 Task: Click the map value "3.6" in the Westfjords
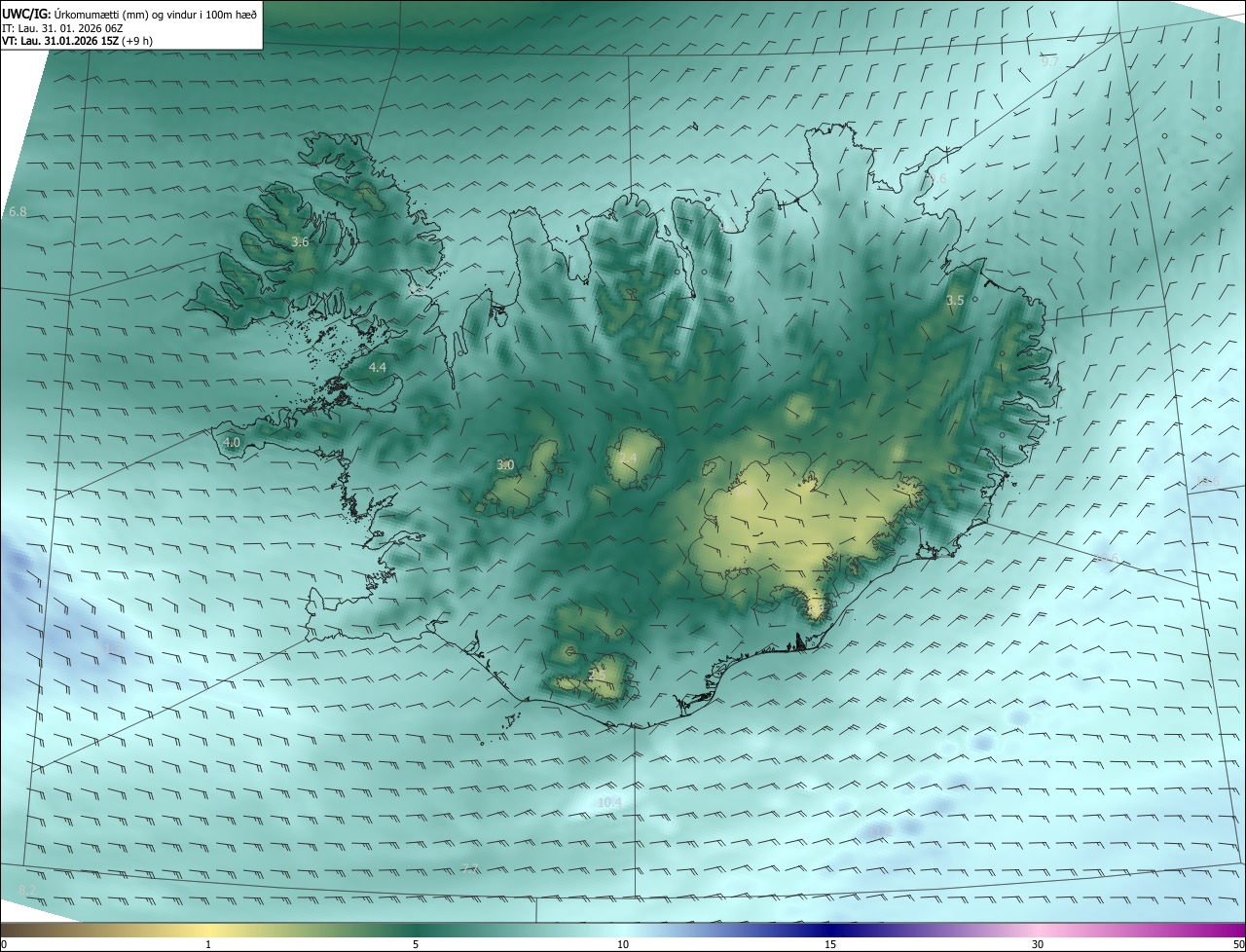pos(300,241)
